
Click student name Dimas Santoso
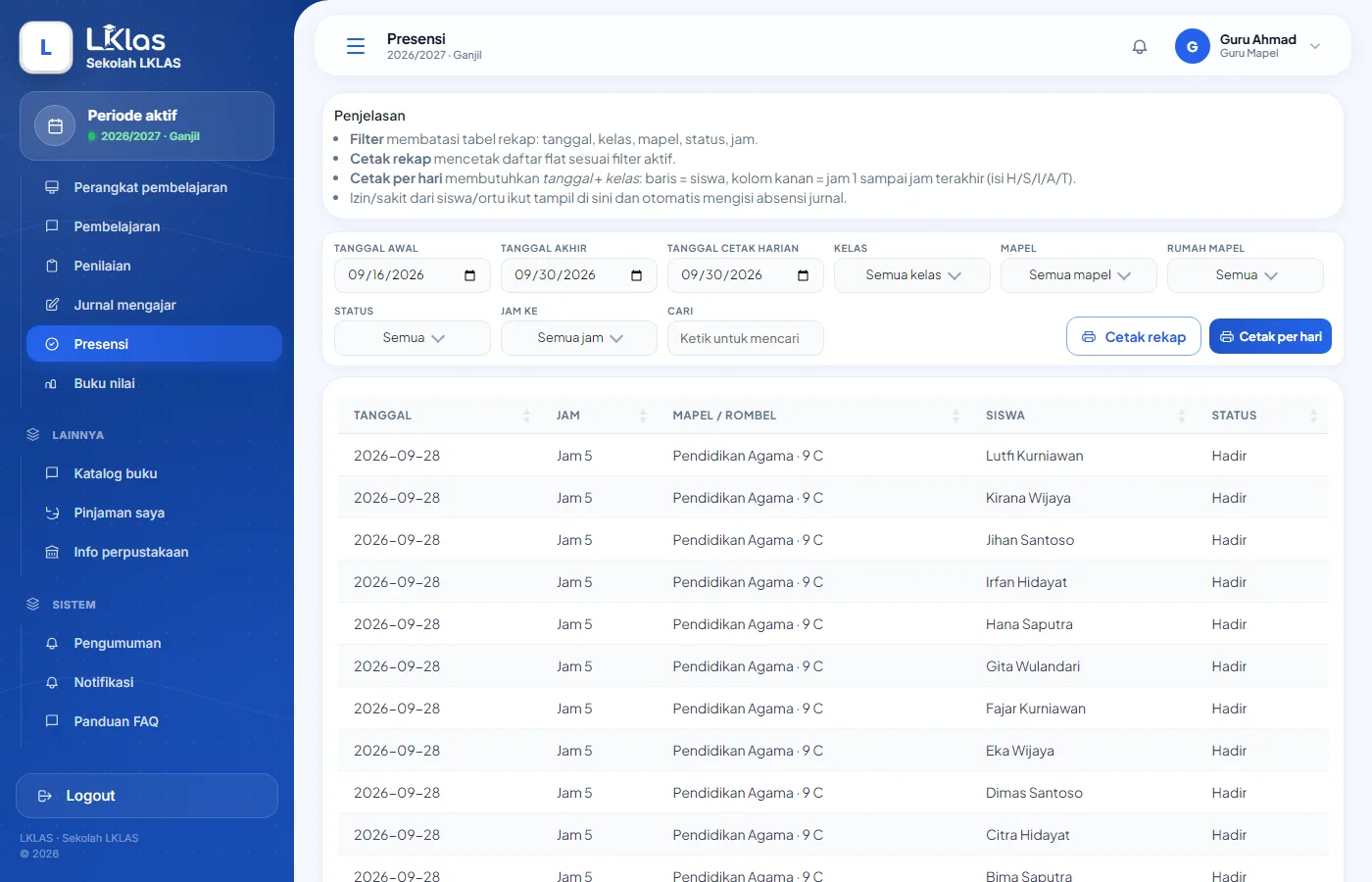(x=1034, y=793)
